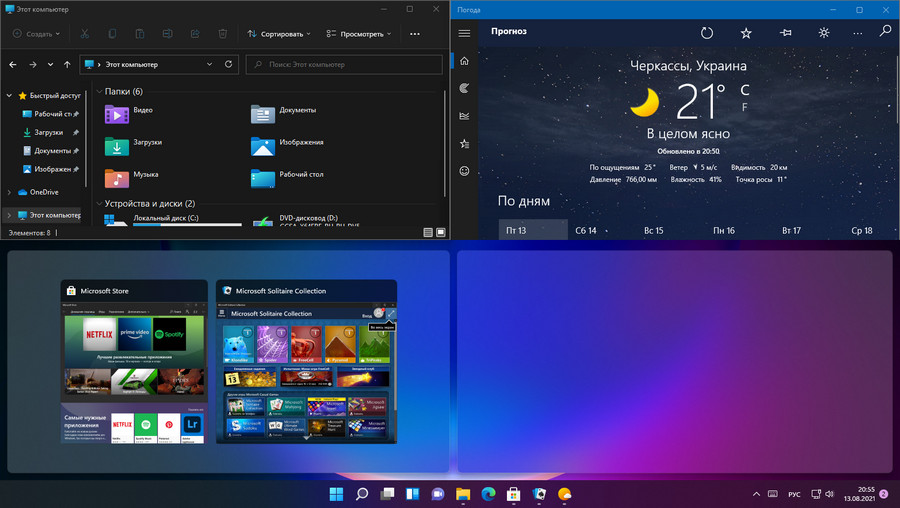900x508 pixels.
Task: Switch Explorer to large icons view
Action: click(x=441, y=232)
